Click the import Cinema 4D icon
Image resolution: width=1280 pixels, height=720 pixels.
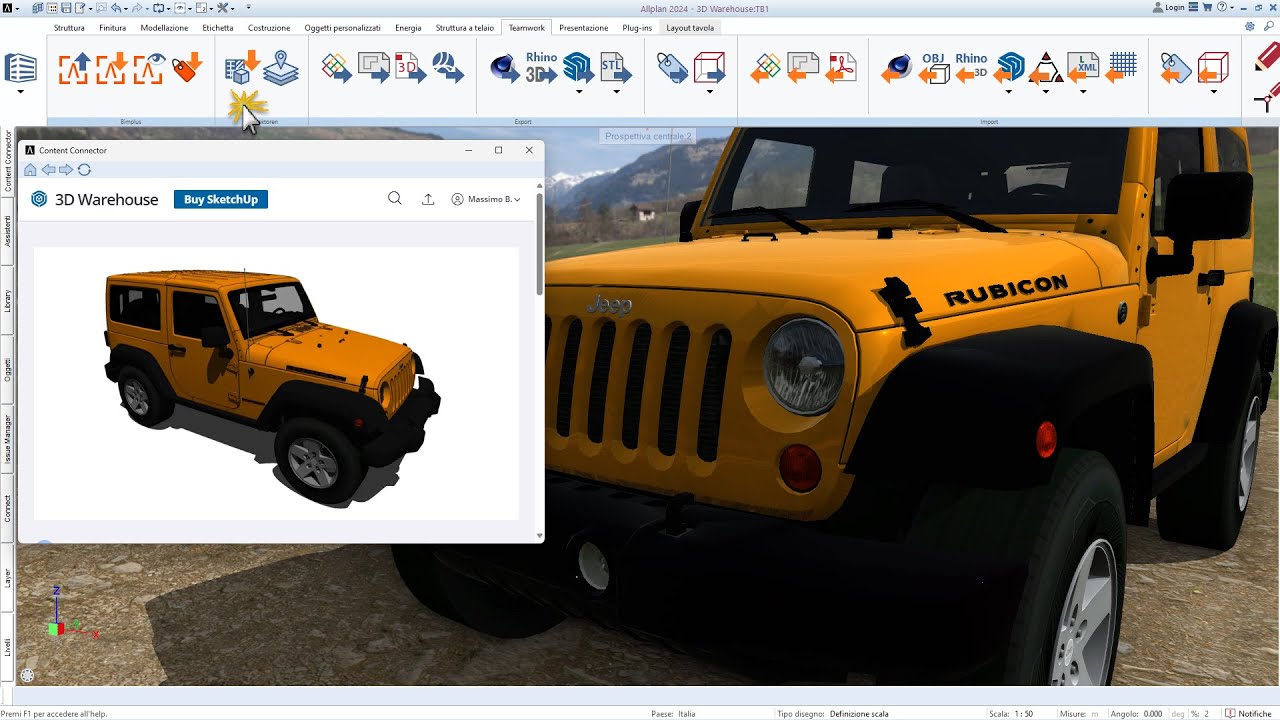click(897, 68)
